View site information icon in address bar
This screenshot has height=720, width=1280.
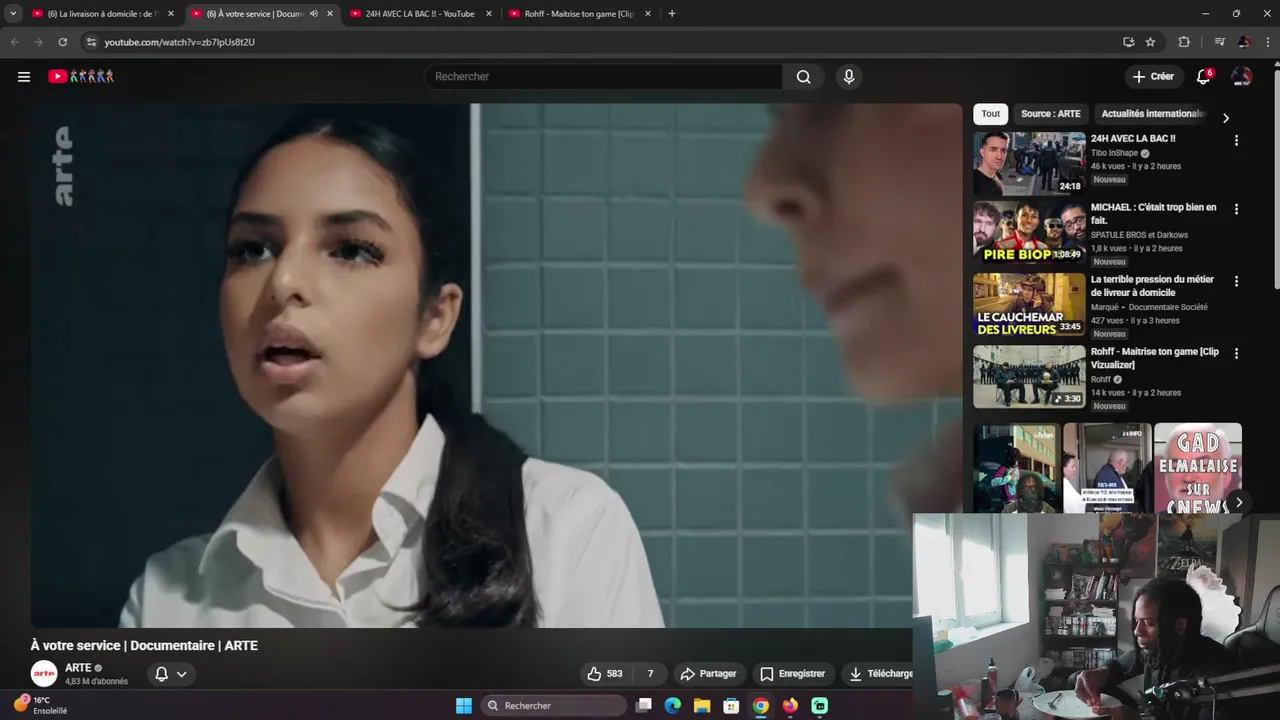[x=91, y=42]
